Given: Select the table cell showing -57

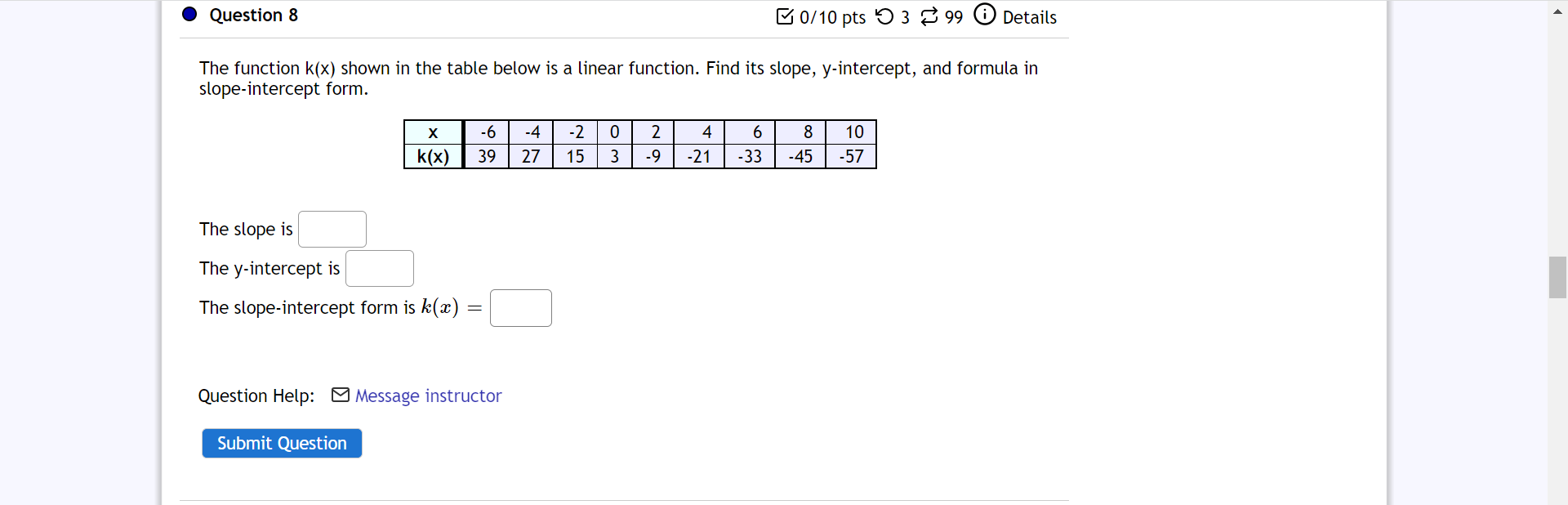Looking at the screenshot, I should (x=851, y=157).
